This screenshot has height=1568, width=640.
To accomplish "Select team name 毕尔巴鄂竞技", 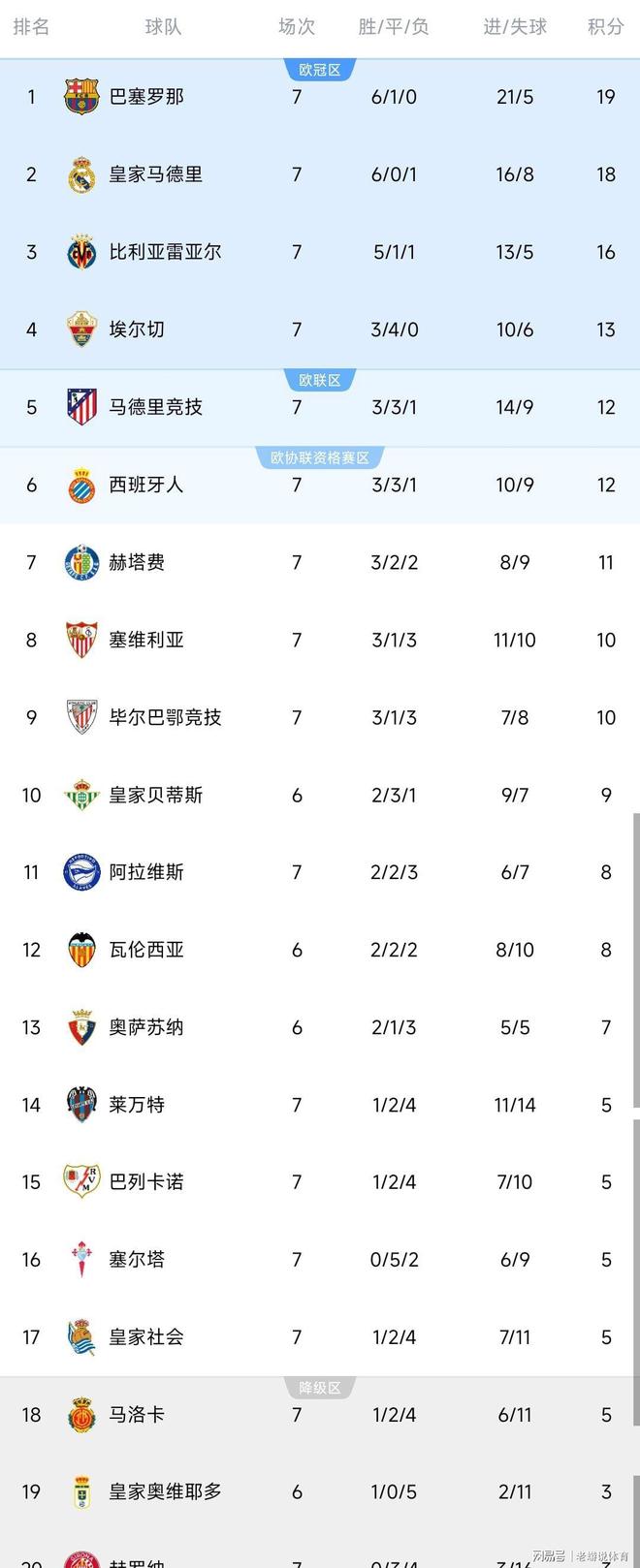I will click(165, 717).
